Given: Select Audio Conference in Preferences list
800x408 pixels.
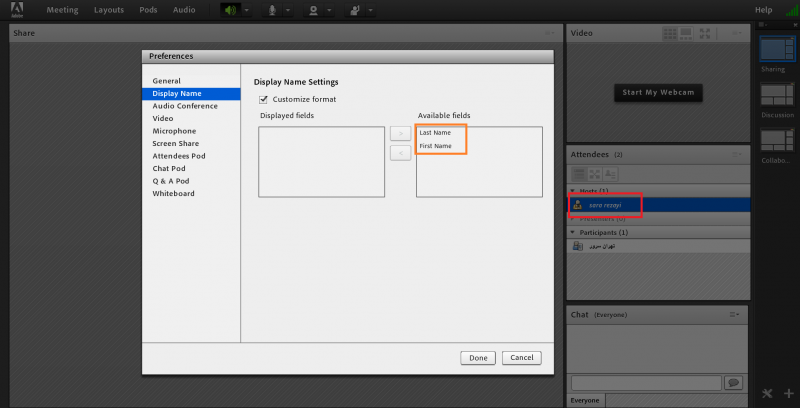Looking at the screenshot, I should (x=185, y=106).
